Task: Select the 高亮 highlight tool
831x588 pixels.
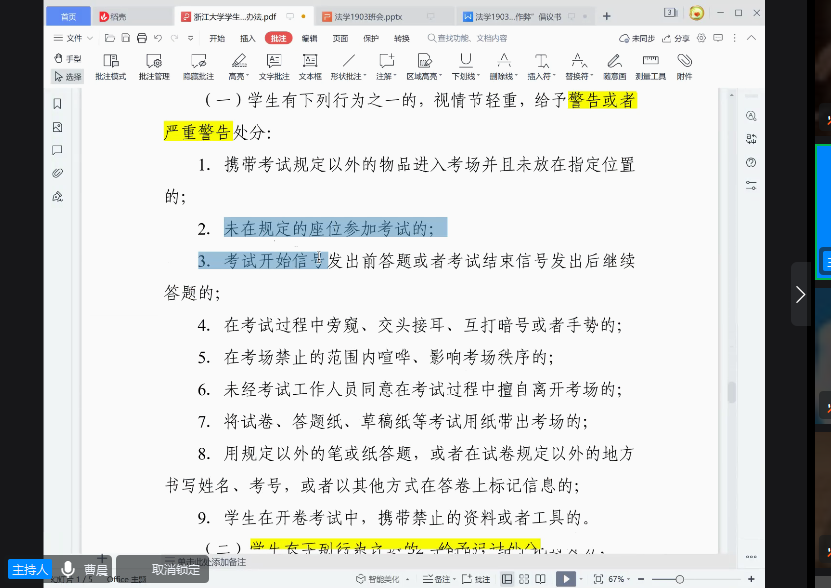Action: 238,67
